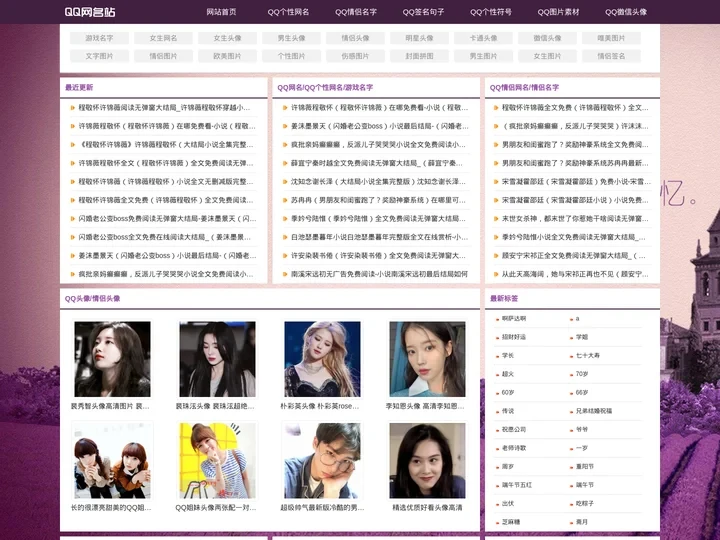
Task: Open the 闪婚老公变boss全文免费在线阅读大结局 article link
Action: click(164, 237)
